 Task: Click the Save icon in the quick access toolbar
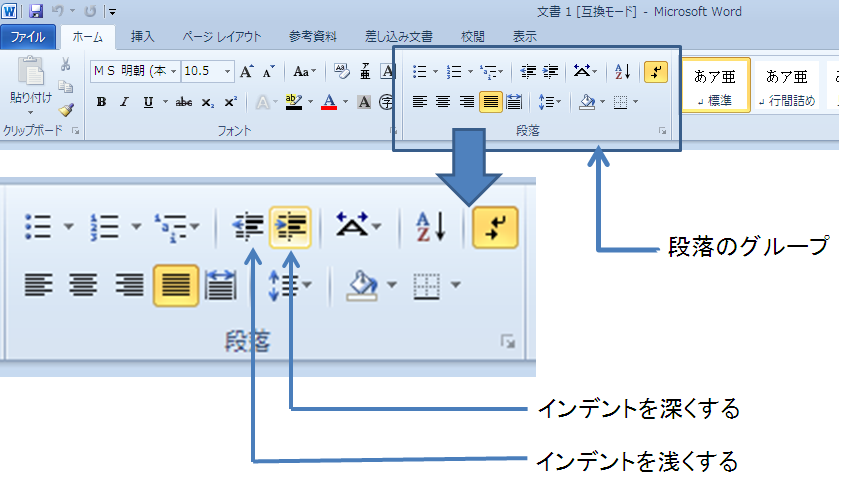tap(36, 11)
